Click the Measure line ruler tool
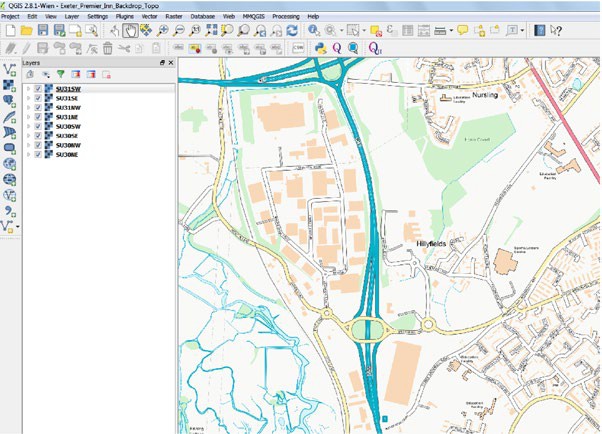 [x=440, y=31]
